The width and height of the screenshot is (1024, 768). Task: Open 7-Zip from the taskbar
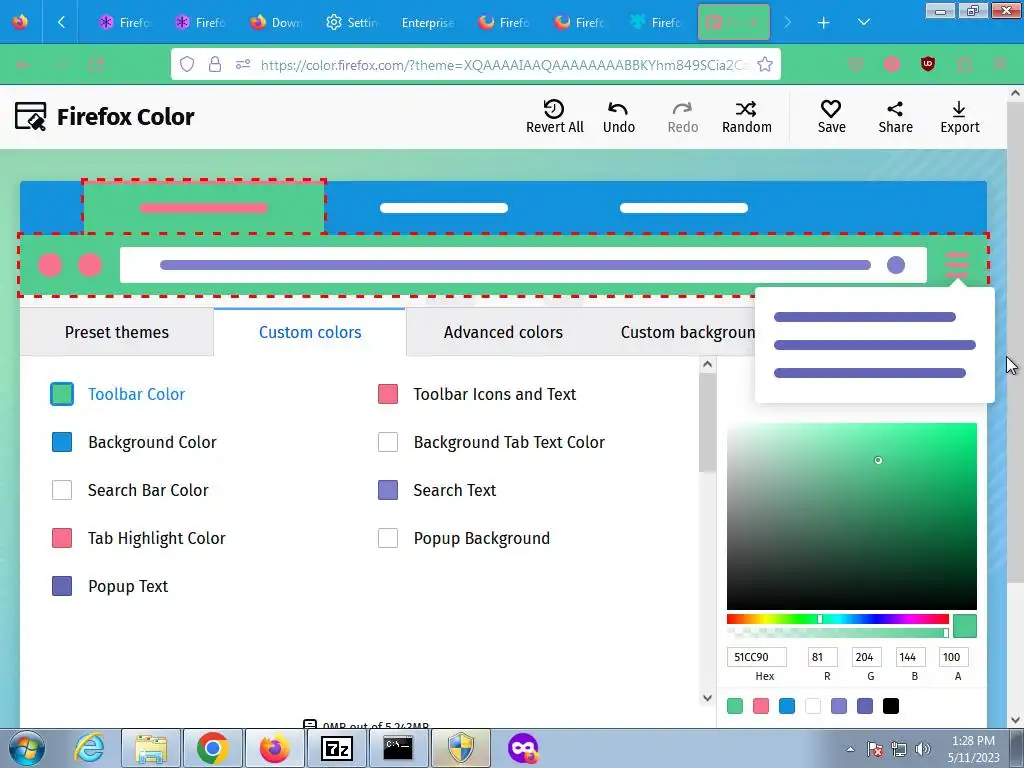336,748
